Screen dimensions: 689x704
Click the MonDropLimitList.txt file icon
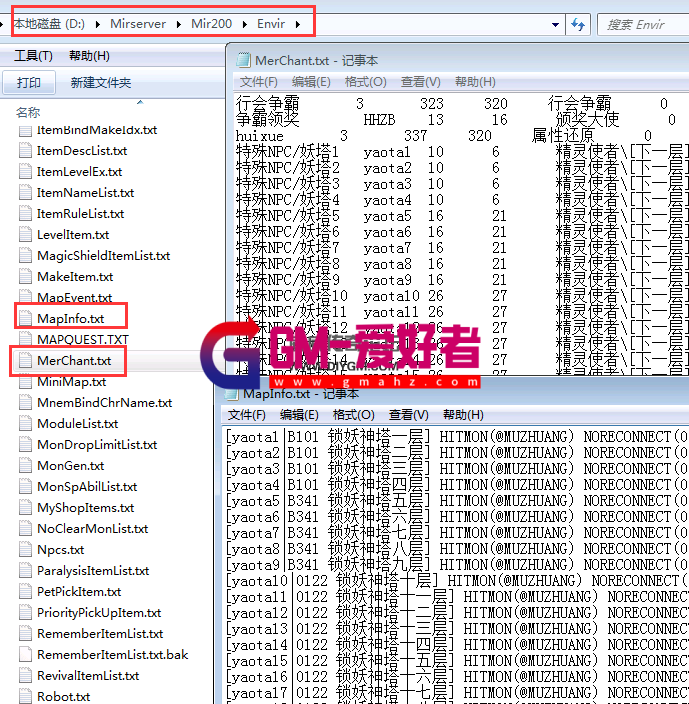(x=26, y=445)
